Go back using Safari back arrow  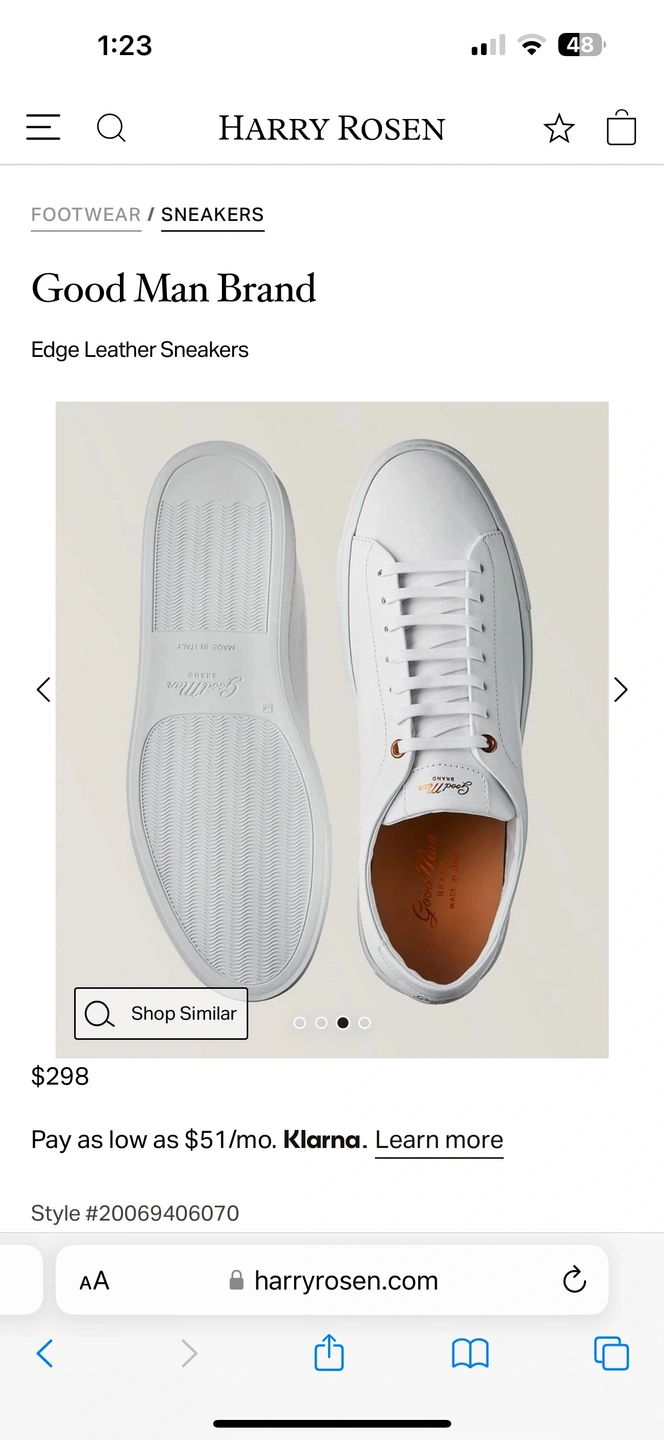coord(45,1353)
